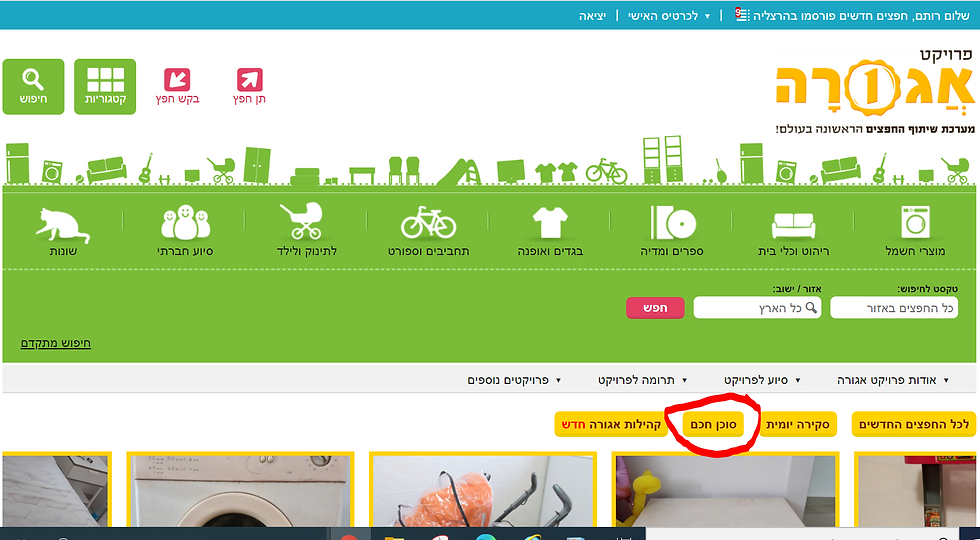
Task: Select the 'מוצרי חשמל' washing machine category
Action: [x=915, y=230]
